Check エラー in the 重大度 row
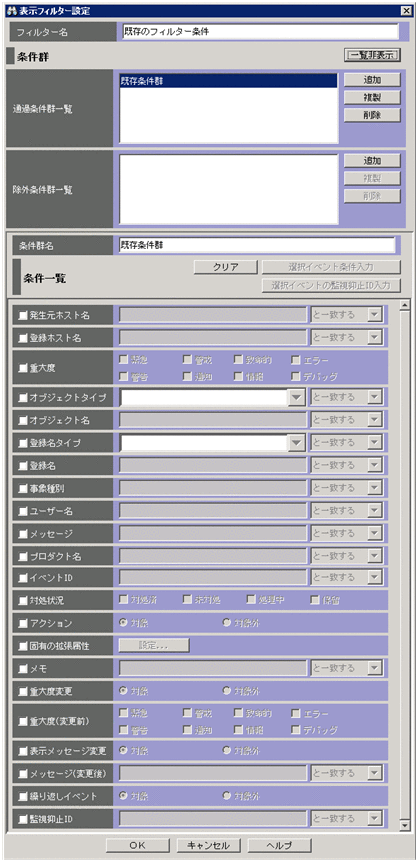This screenshot has width=419, height=863. [295, 361]
